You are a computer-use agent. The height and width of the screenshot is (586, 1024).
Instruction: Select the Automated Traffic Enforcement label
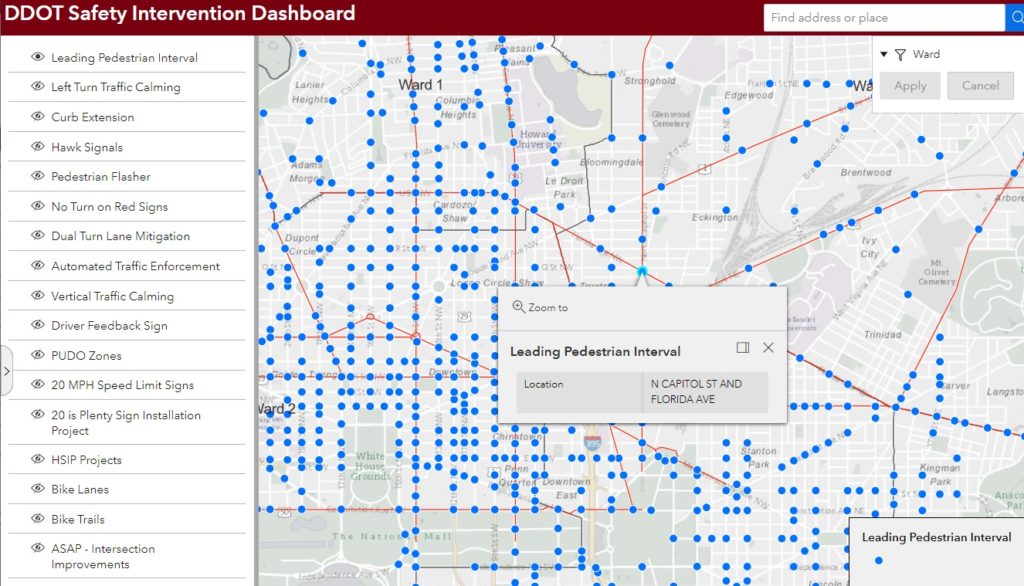[x=135, y=266]
